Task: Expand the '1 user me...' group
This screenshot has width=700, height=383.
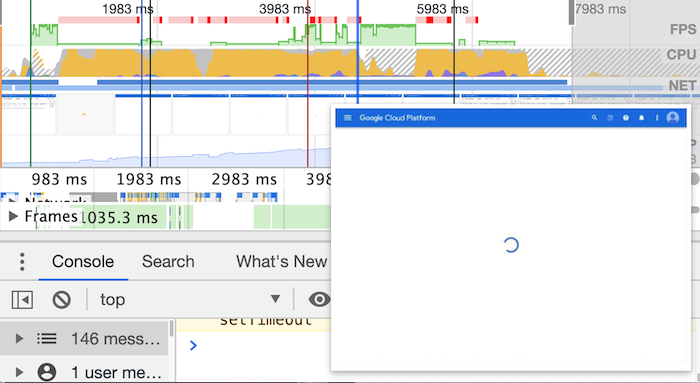Action: point(19,372)
